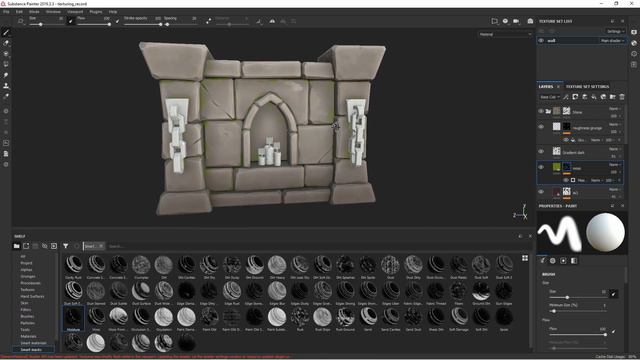Select Smart masks category in Shelf
Viewport: 640px width, 360px height.
31,350
